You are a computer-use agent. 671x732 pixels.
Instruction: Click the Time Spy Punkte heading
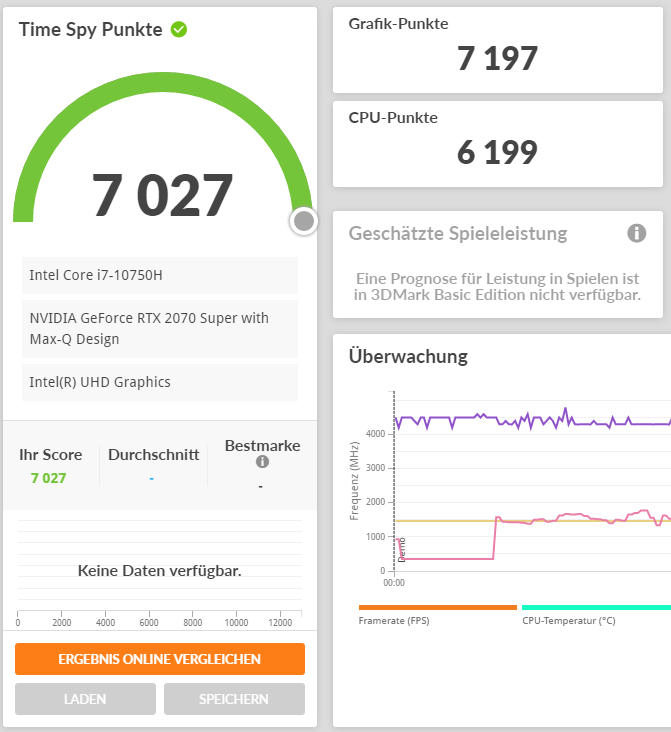coord(91,29)
